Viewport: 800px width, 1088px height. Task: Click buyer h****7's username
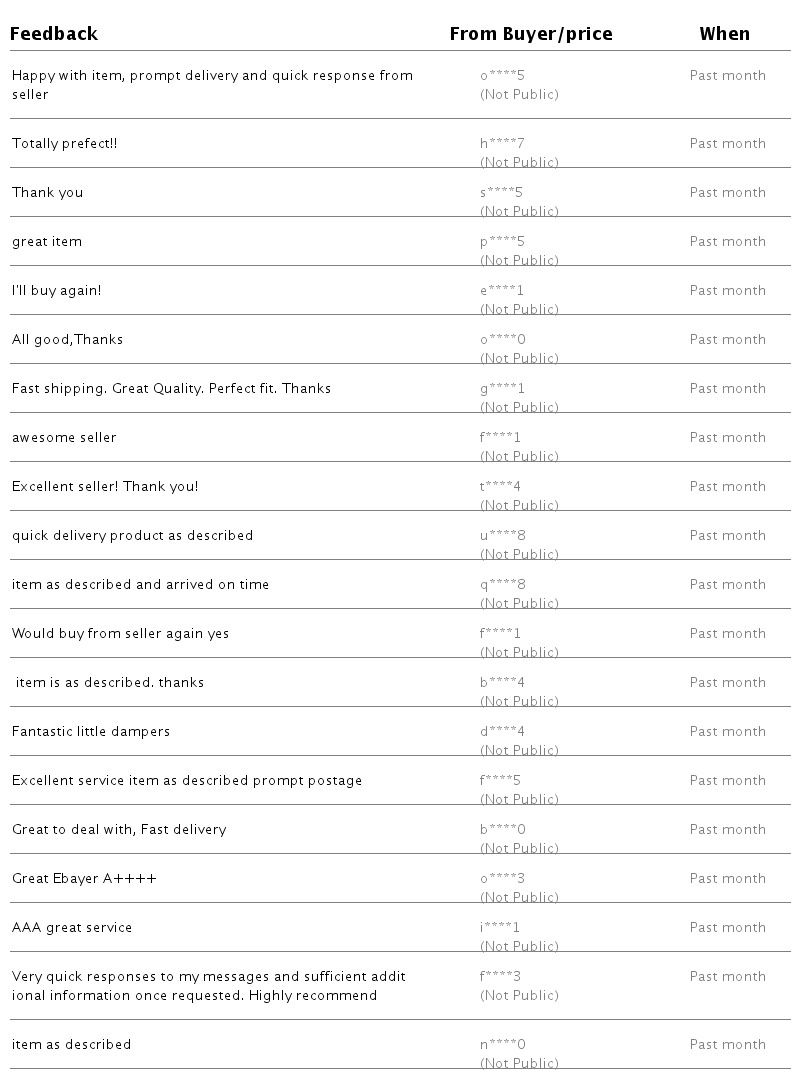502,143
